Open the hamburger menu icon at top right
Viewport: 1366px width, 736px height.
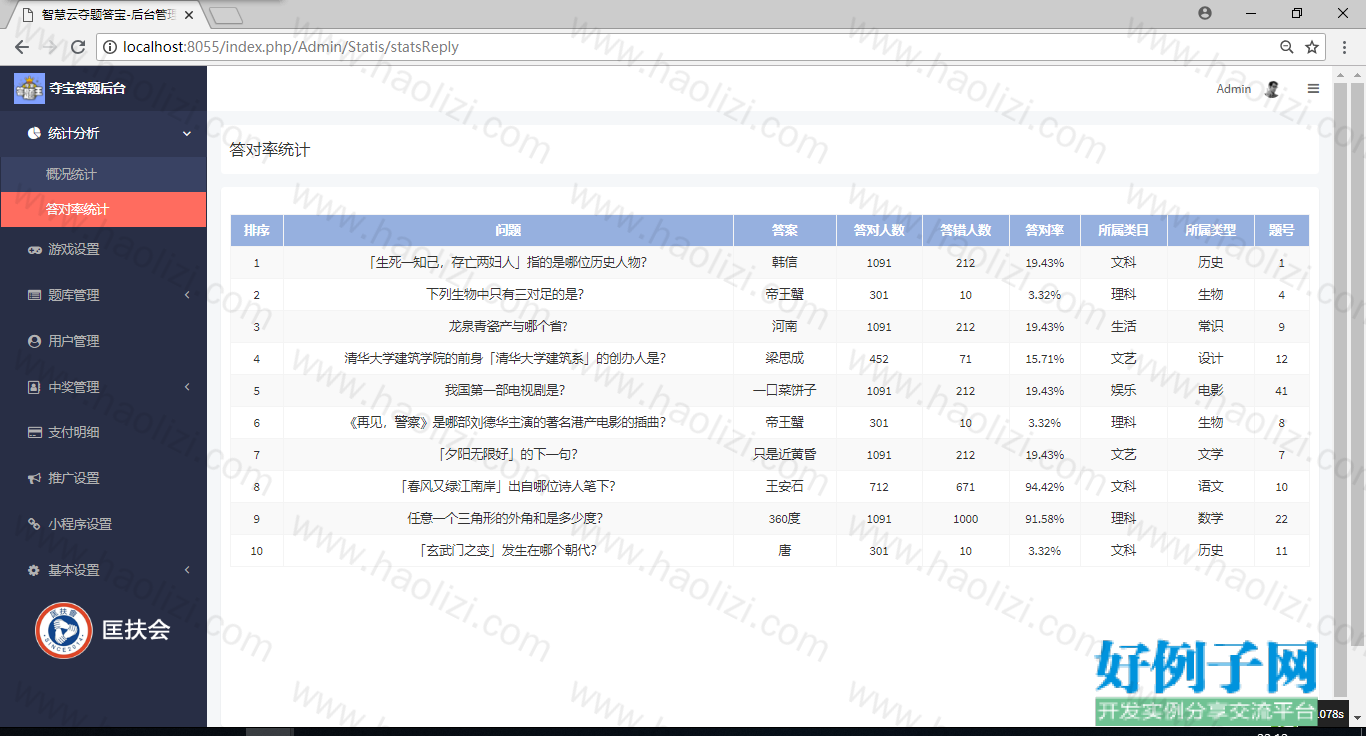pyautogui.click(x=1313, y=89)
